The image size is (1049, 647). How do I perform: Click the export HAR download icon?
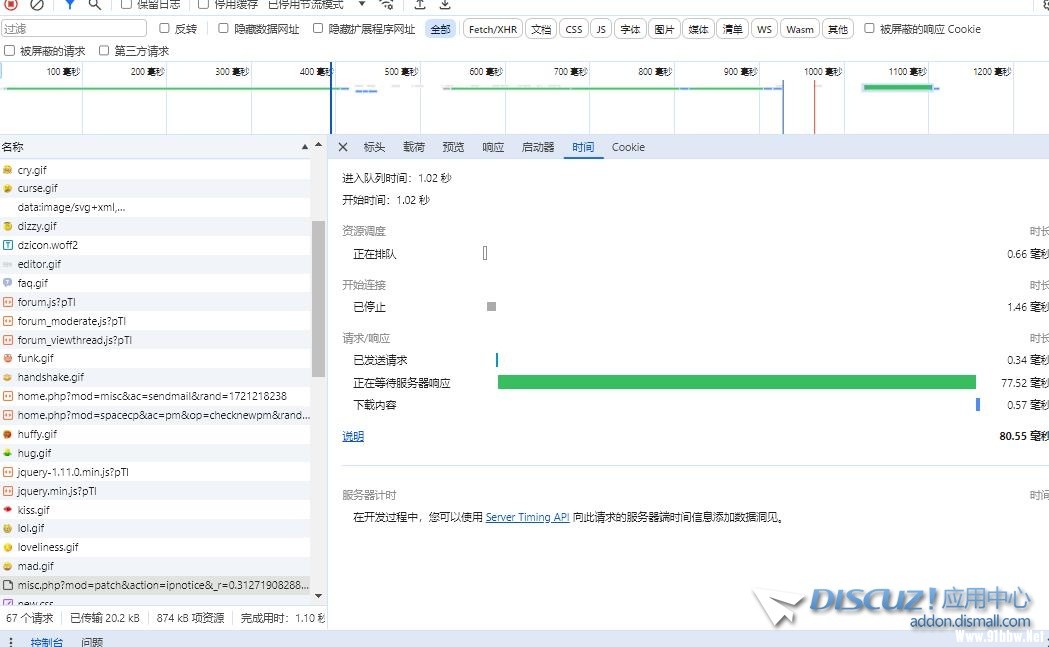(446, 4)
